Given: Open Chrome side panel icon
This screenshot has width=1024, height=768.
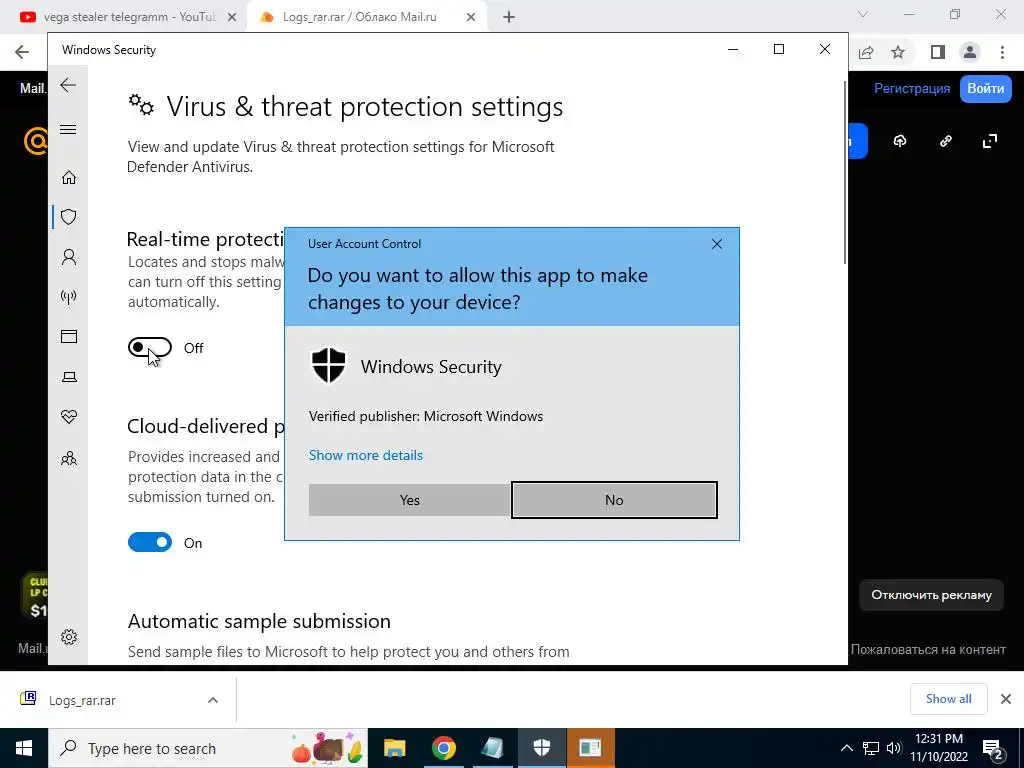Looking at the screenshot, I should click(938, 52).
